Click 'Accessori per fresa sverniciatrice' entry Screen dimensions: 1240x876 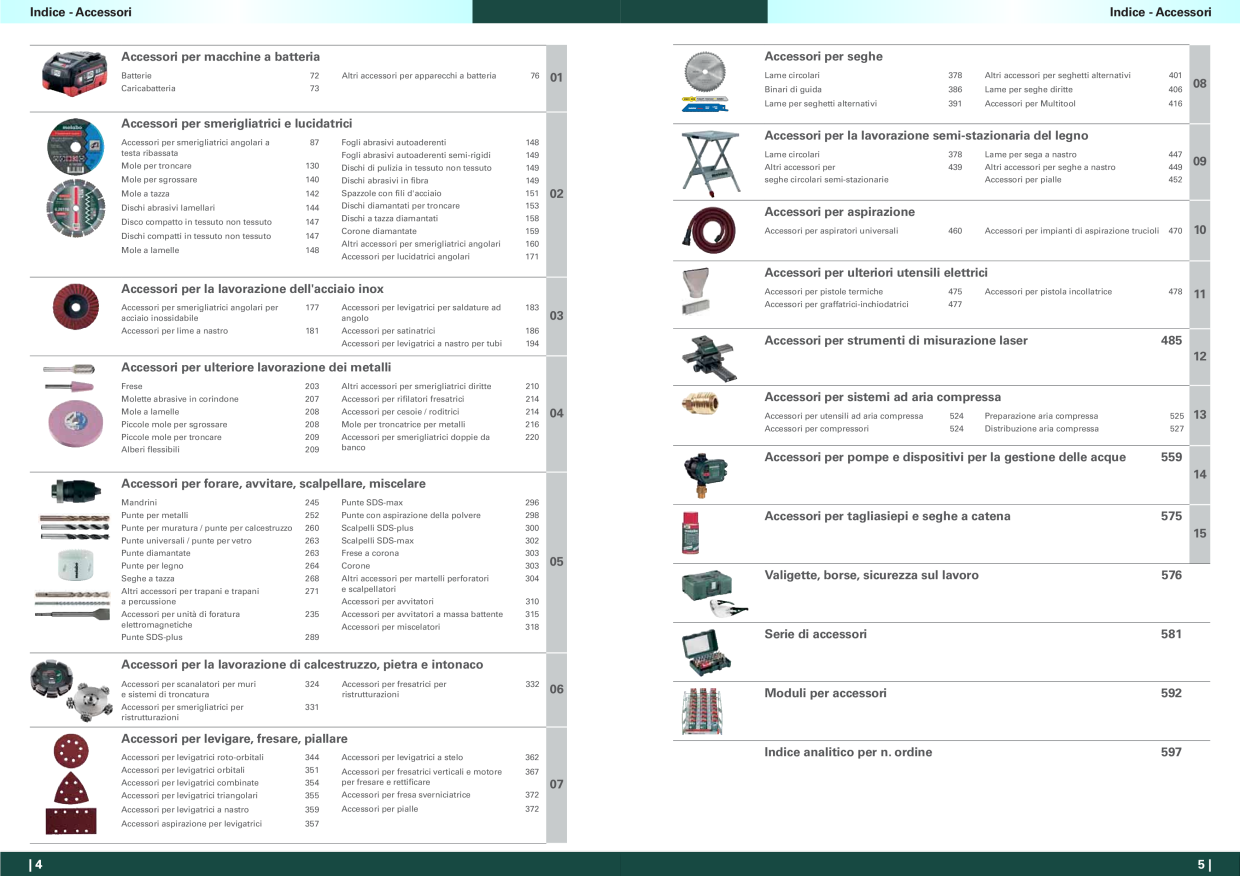pyautogui.click(x=406, y=795)
